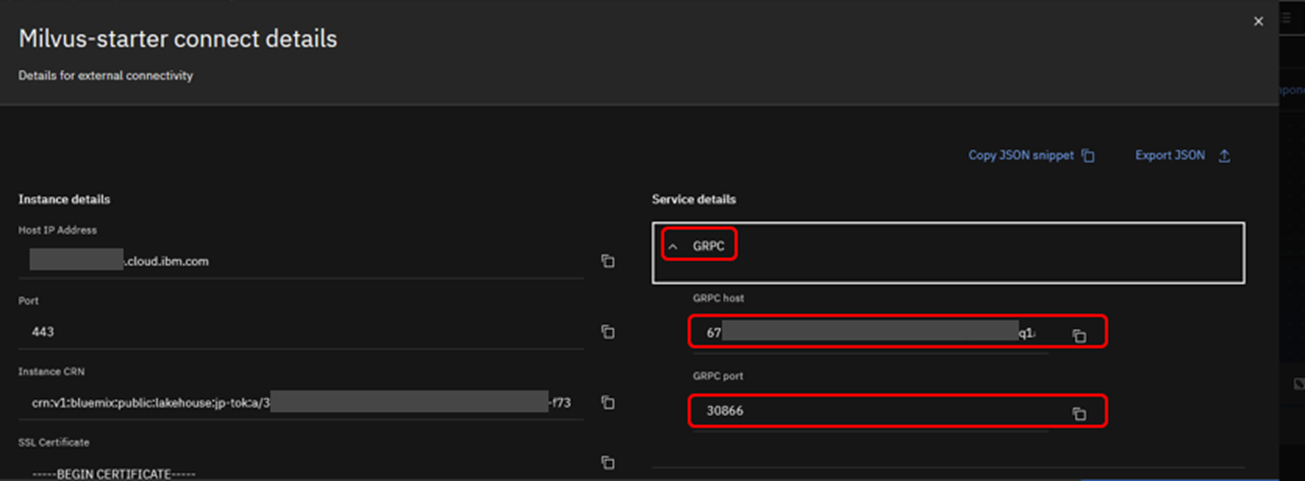The width and height of the screenshot is (1305, 481).
Task: Copy the Host IP Address value
Action: pyautogui.click(x=607, y=261)
